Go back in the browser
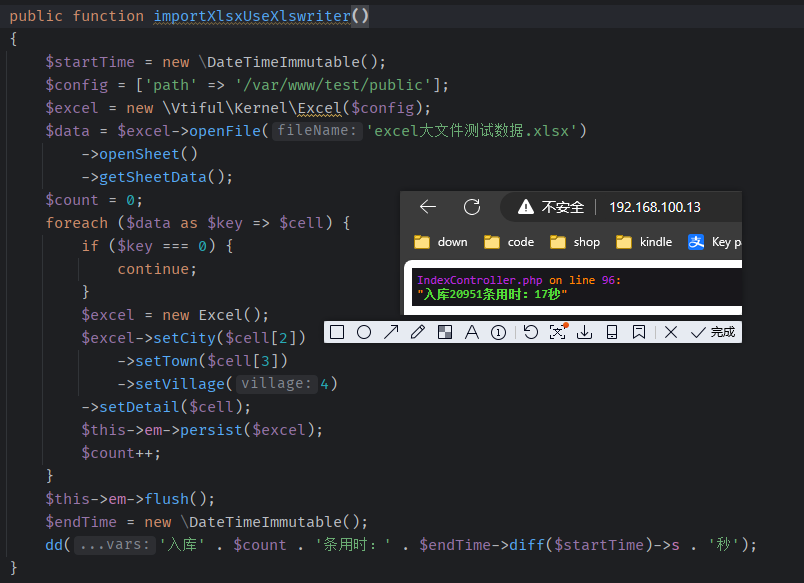 428,207
